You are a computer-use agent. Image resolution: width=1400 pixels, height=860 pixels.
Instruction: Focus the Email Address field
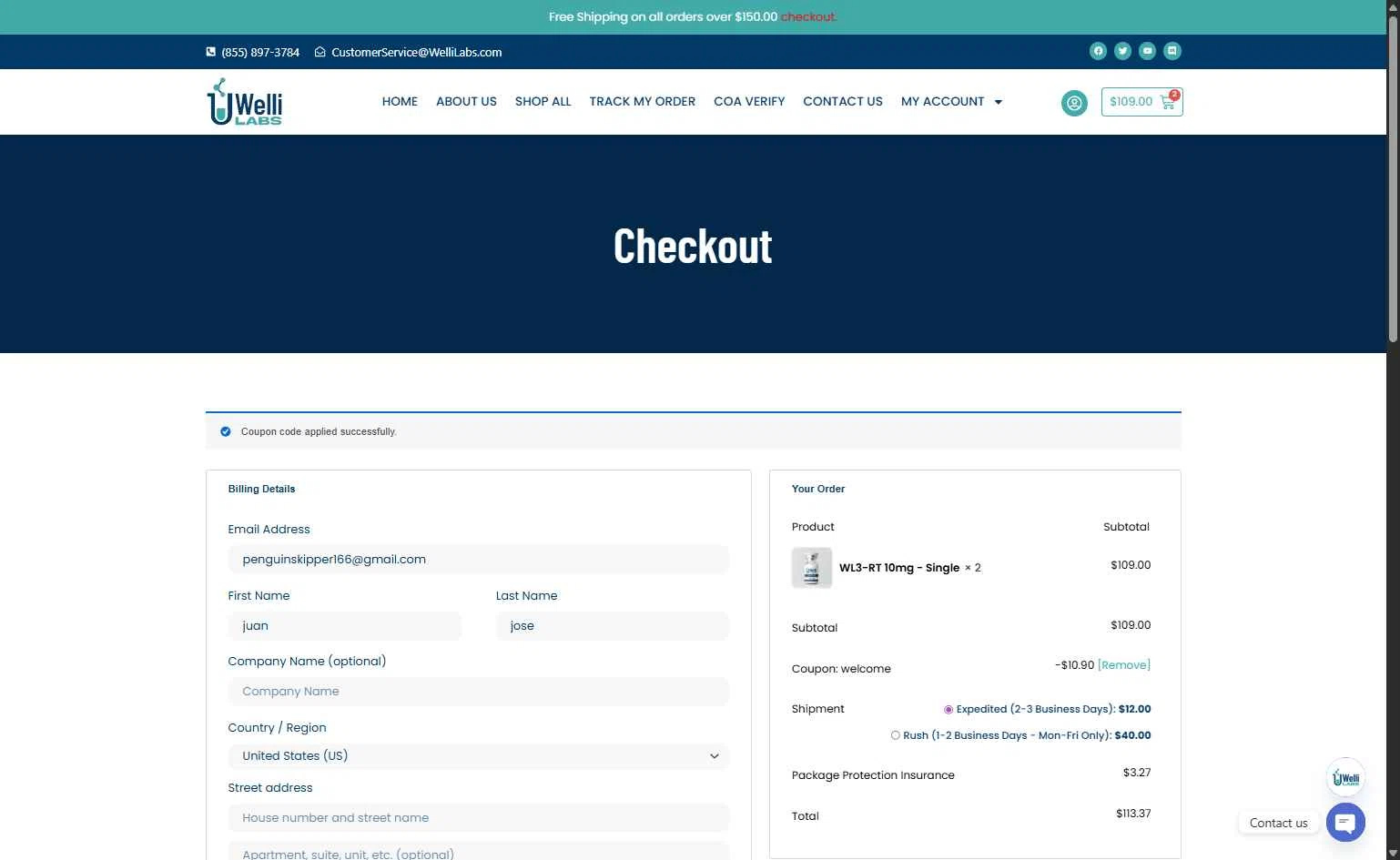click(479, 560)
